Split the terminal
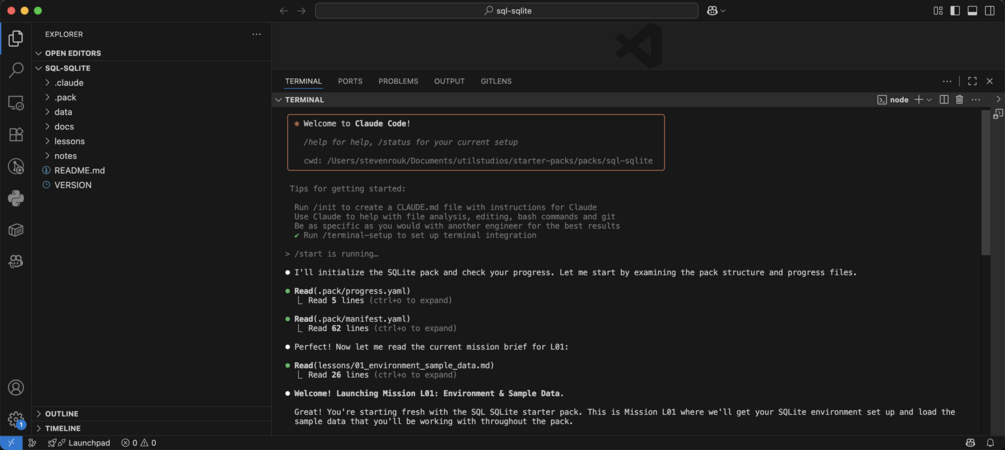This screenshot has height=450, width=1005. click(x=944, y=100)
